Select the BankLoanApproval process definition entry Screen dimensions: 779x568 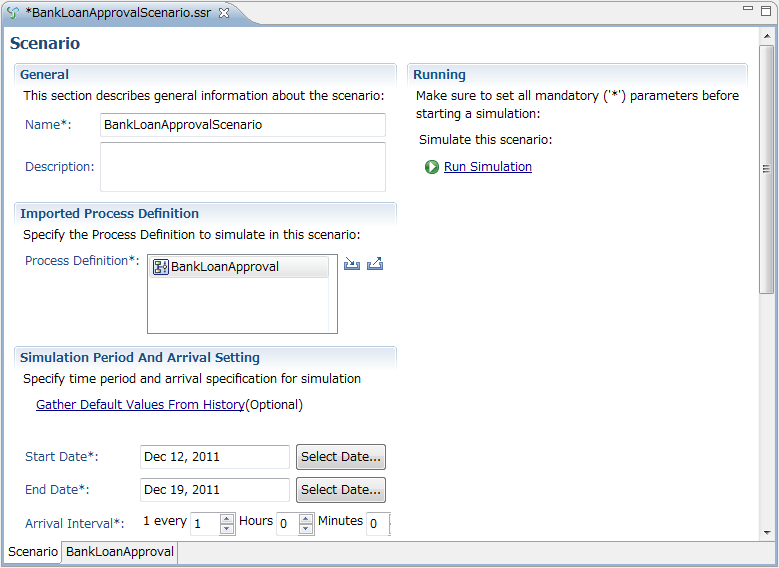click(239, 267)
